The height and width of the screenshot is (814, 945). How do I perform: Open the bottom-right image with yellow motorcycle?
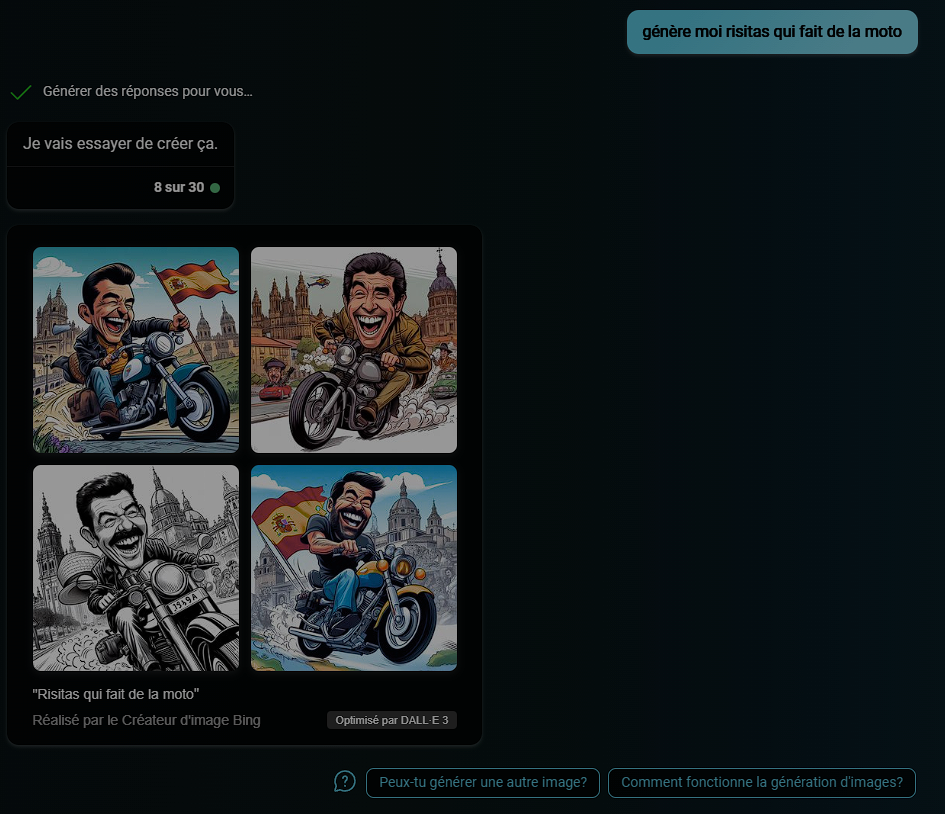coord(354,568)
